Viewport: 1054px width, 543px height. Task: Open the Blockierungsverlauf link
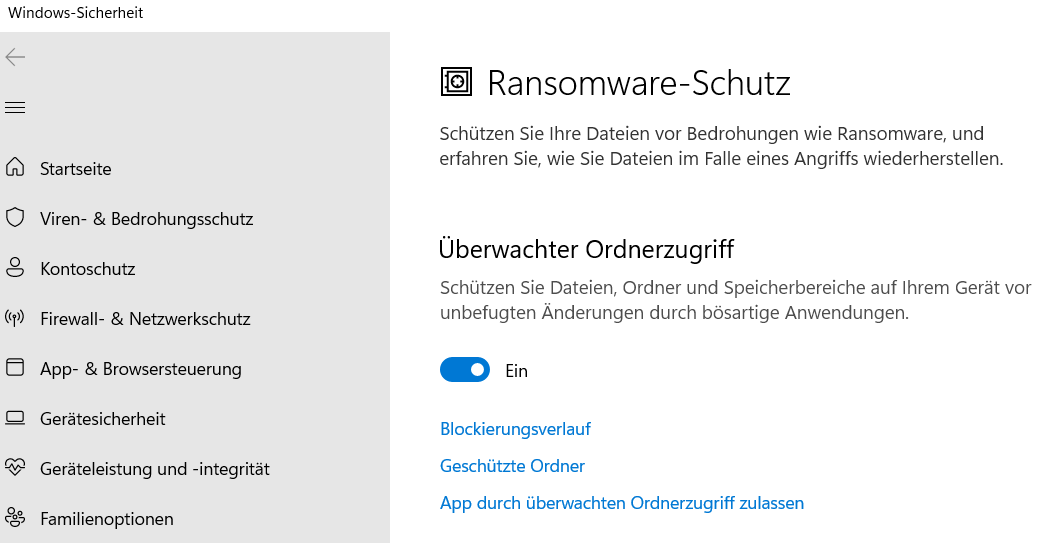coord(515,429)
